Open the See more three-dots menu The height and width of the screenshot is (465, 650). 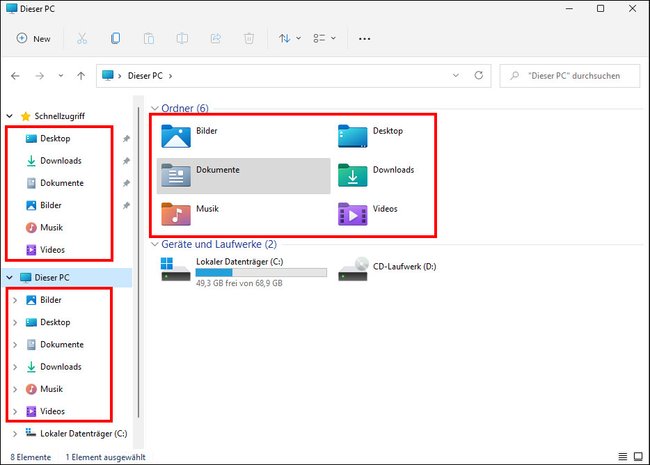click(364, 39)
